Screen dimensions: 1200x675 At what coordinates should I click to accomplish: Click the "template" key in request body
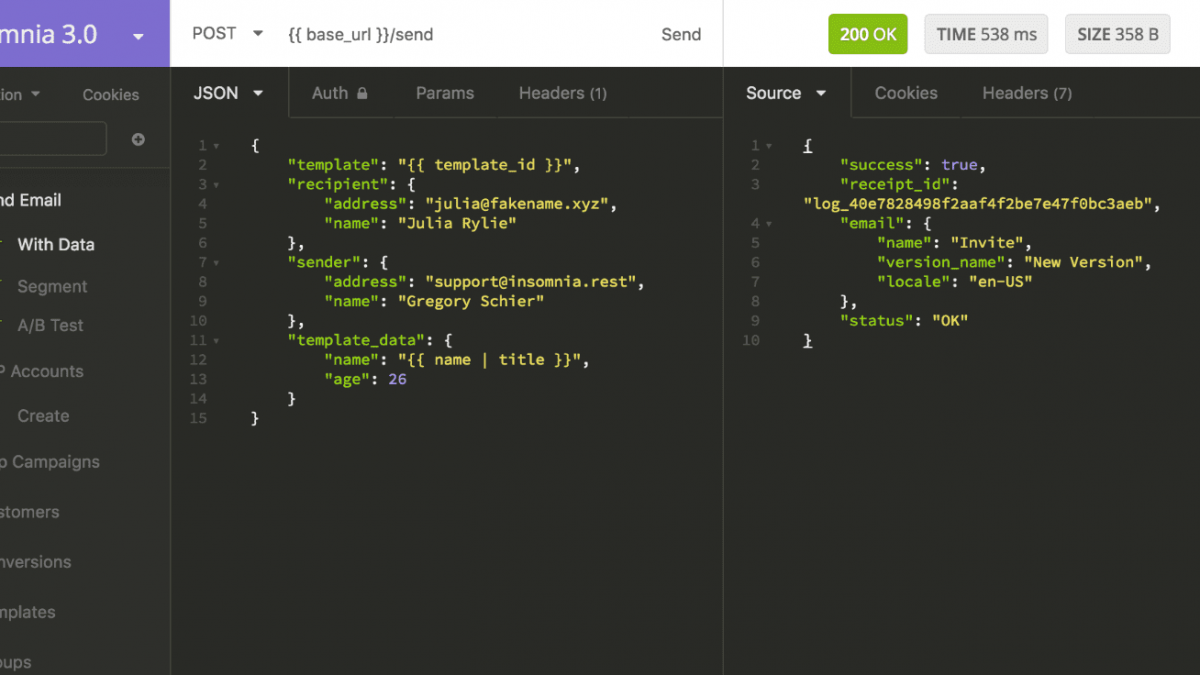click(333, 165)
